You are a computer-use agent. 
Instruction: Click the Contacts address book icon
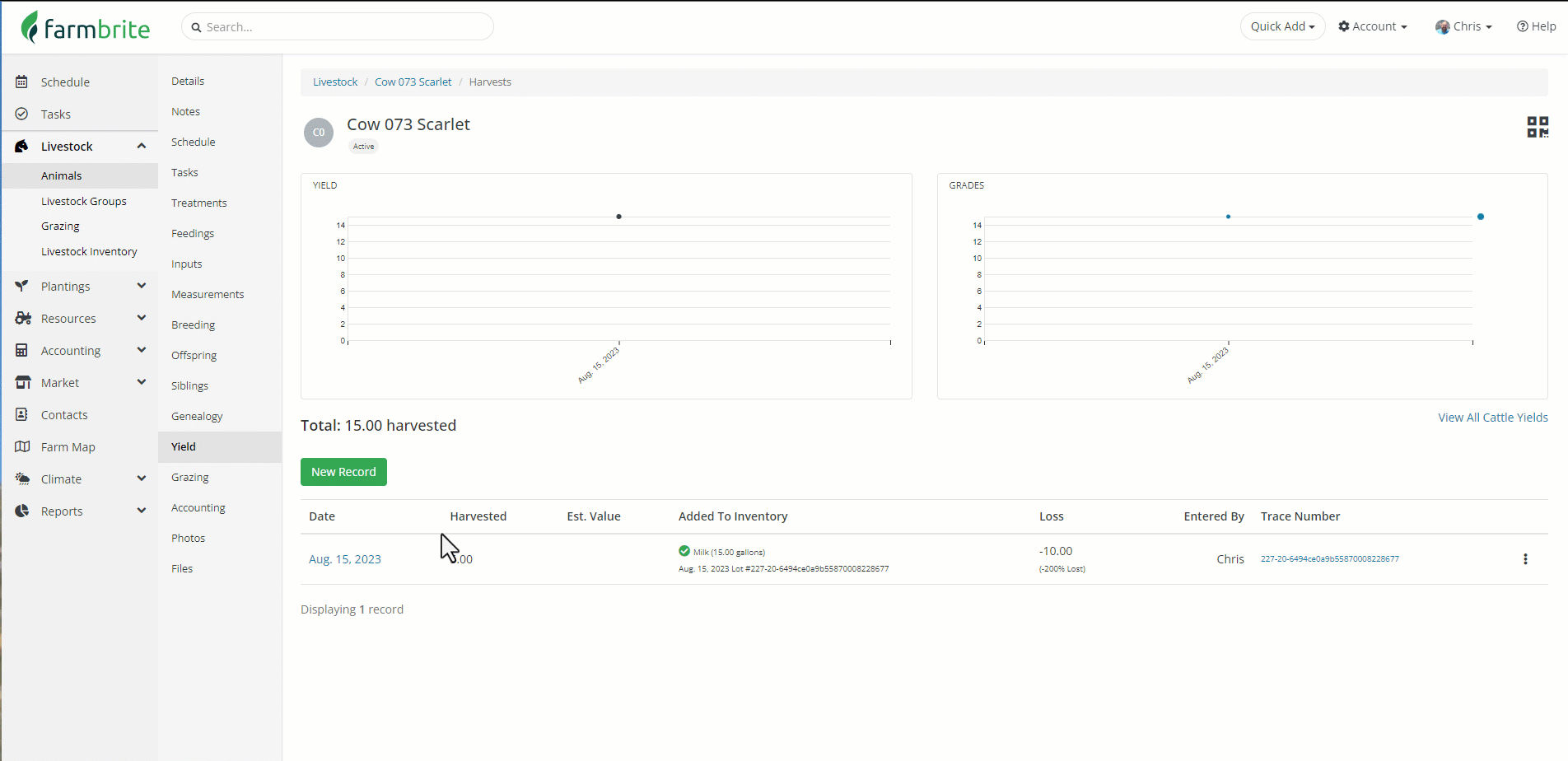pos(22,414)
